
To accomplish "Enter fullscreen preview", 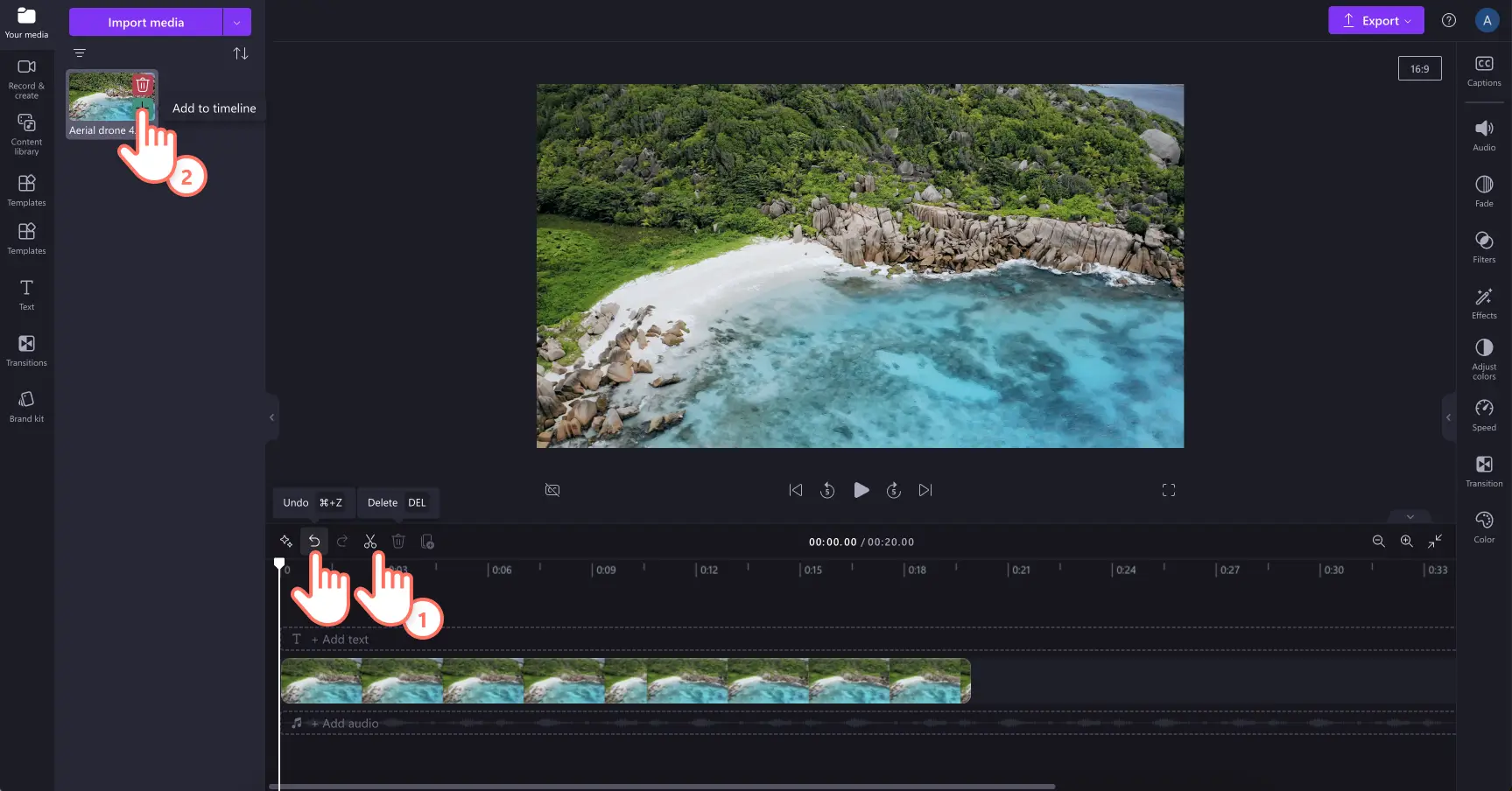I will pyautogui.click(x=1169, y=490).
